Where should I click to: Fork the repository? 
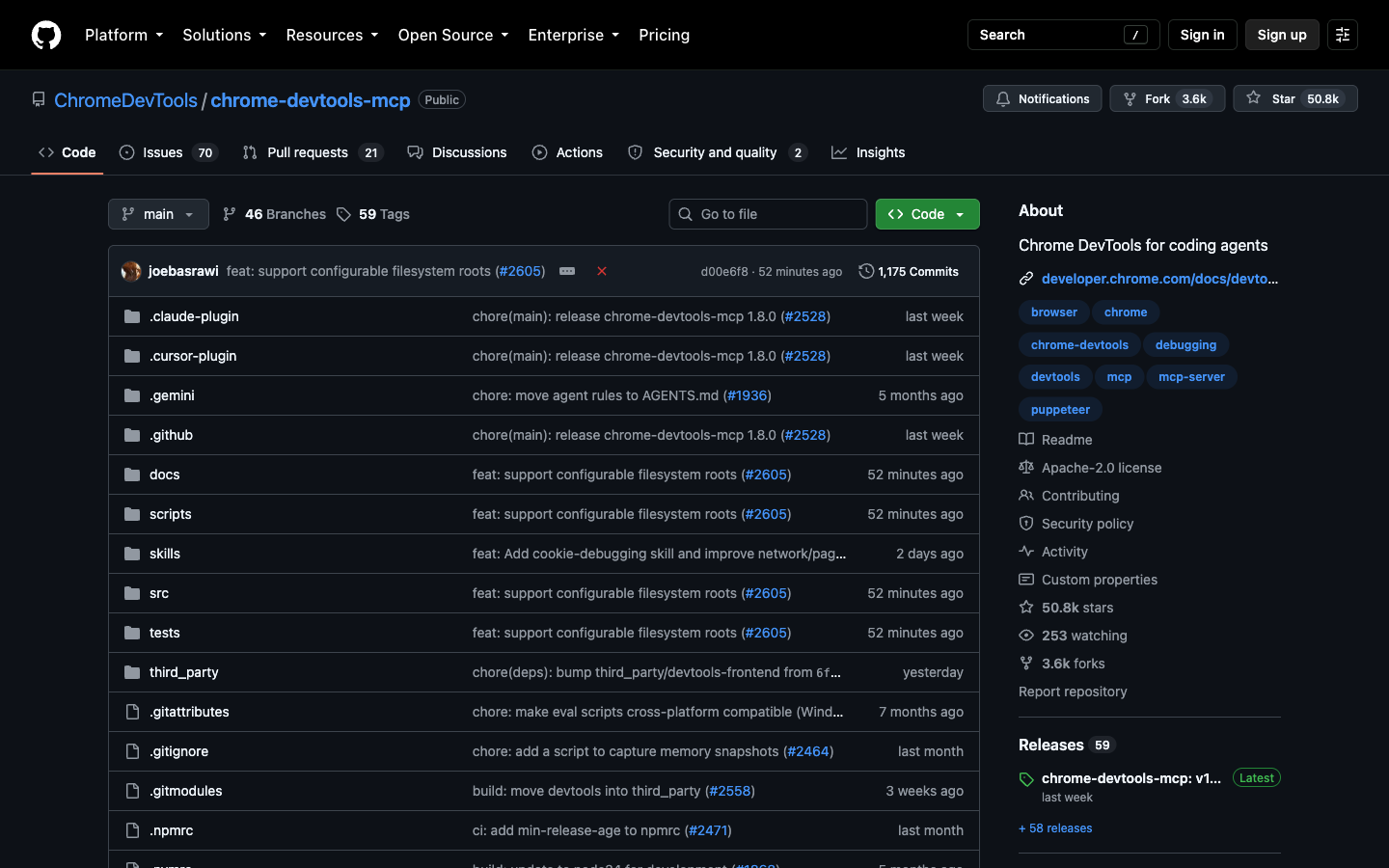click(x=1167, y=98)
